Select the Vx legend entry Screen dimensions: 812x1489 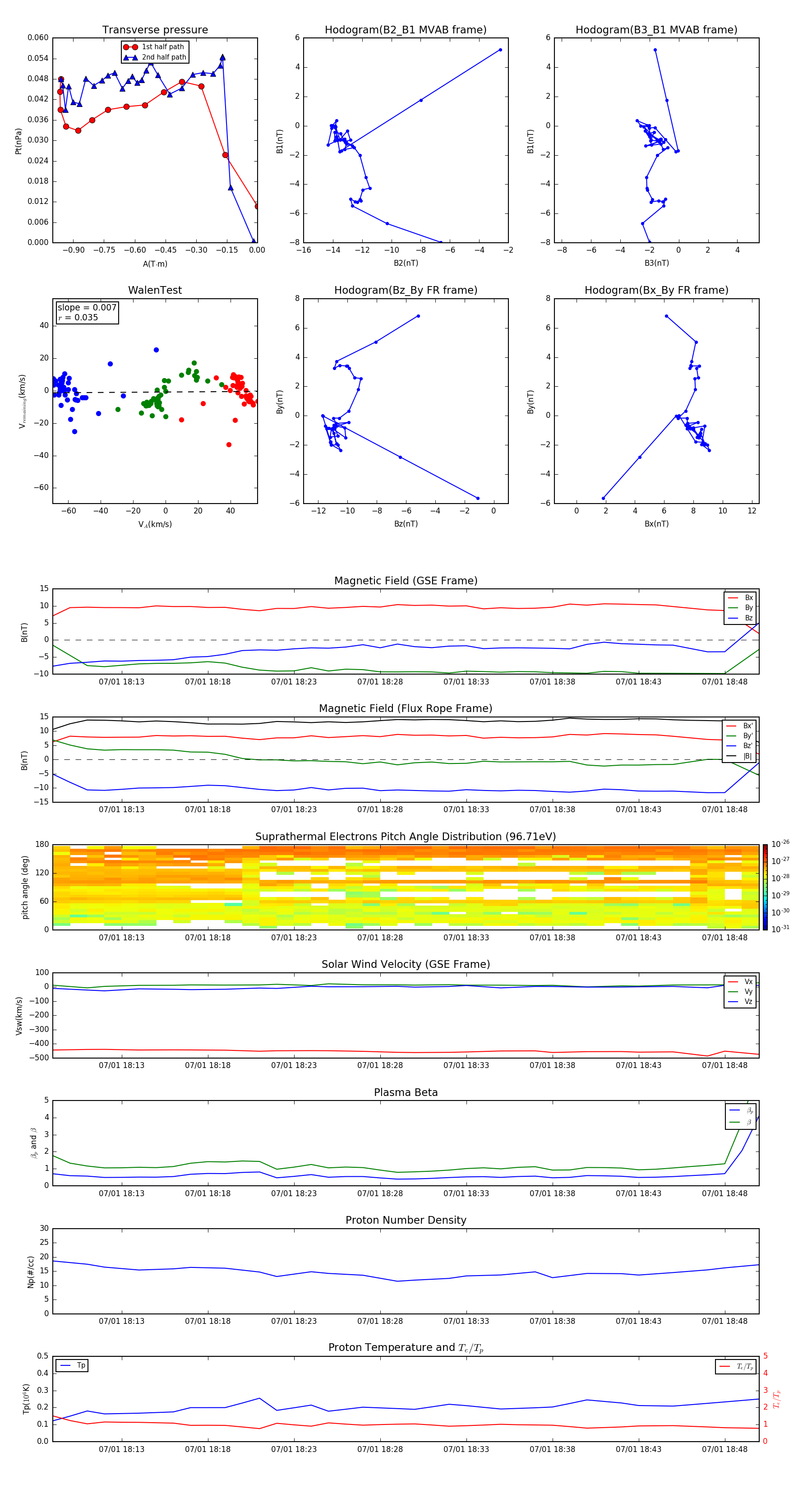tap(740, 981)
